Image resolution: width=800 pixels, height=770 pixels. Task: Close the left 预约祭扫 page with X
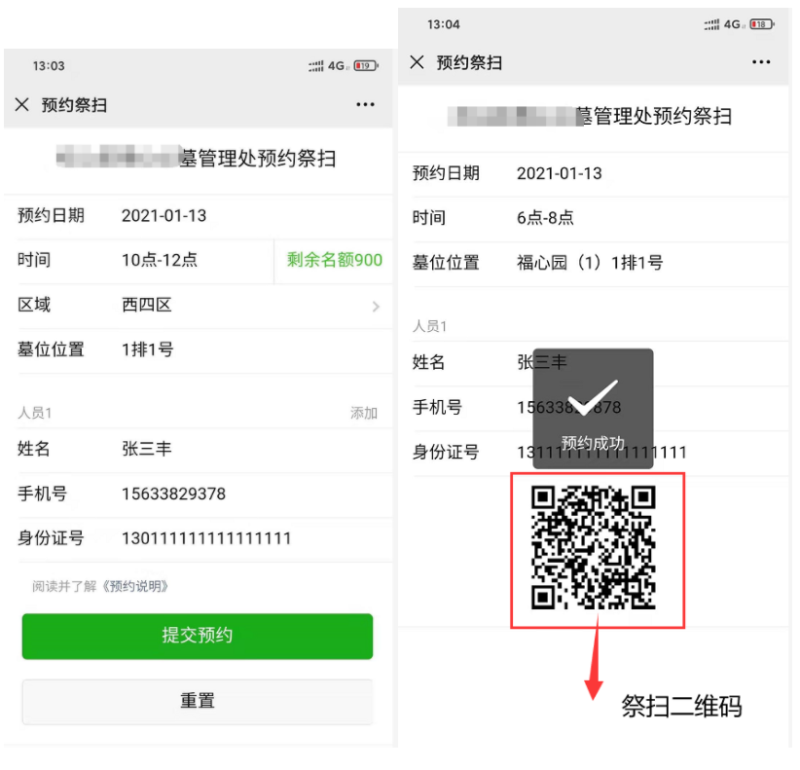coord(22,105)
